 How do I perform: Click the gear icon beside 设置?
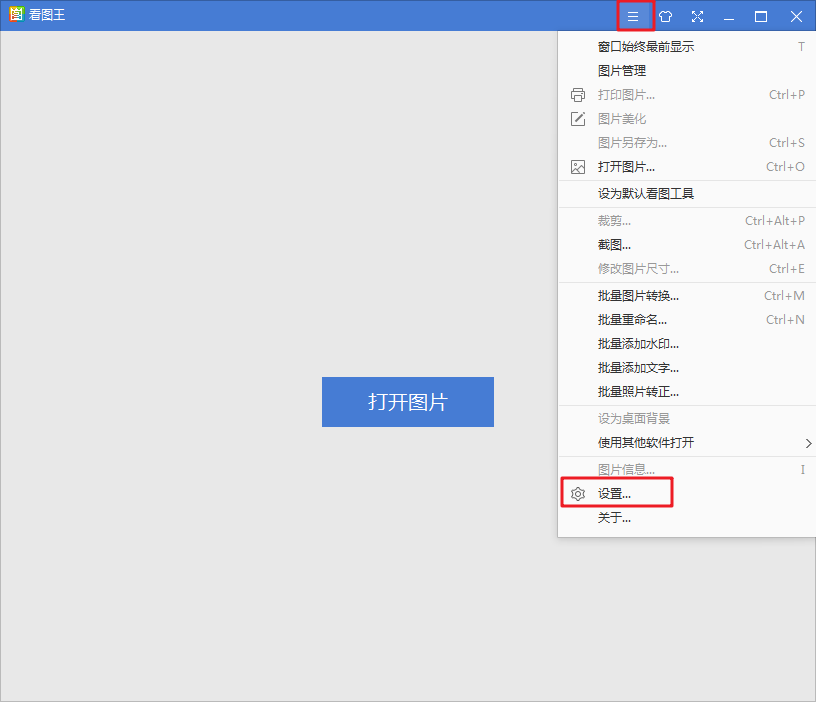pos(578,493)
